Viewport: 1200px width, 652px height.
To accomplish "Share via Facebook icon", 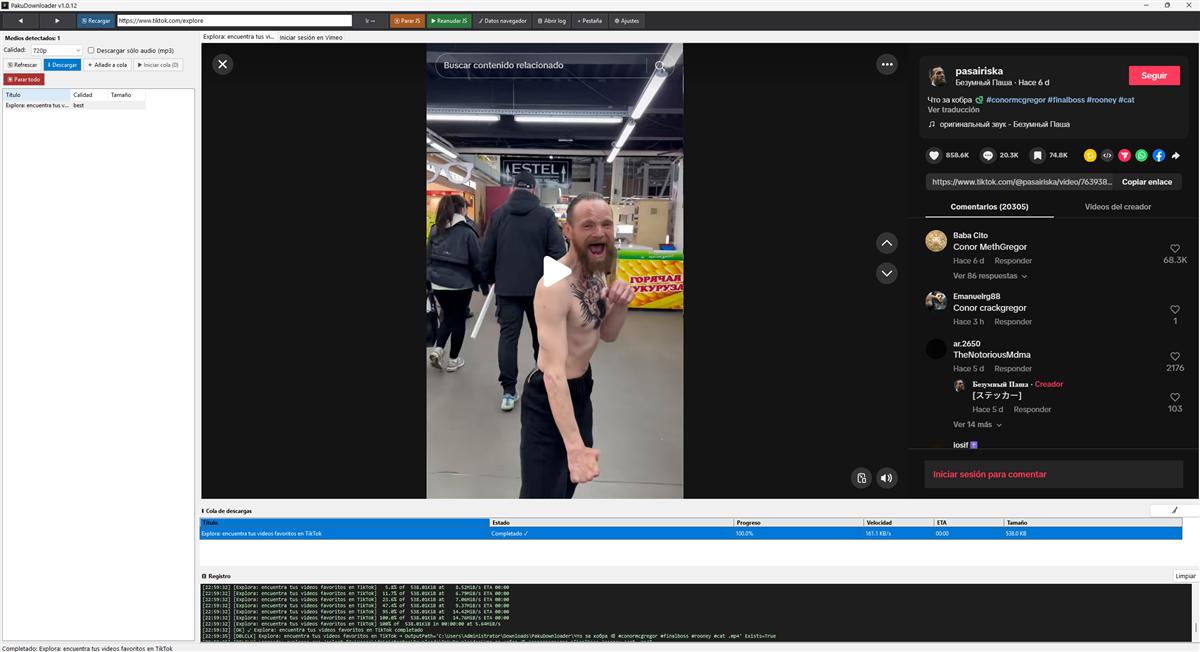I will pyautogui.click(x=1159, y=155).
